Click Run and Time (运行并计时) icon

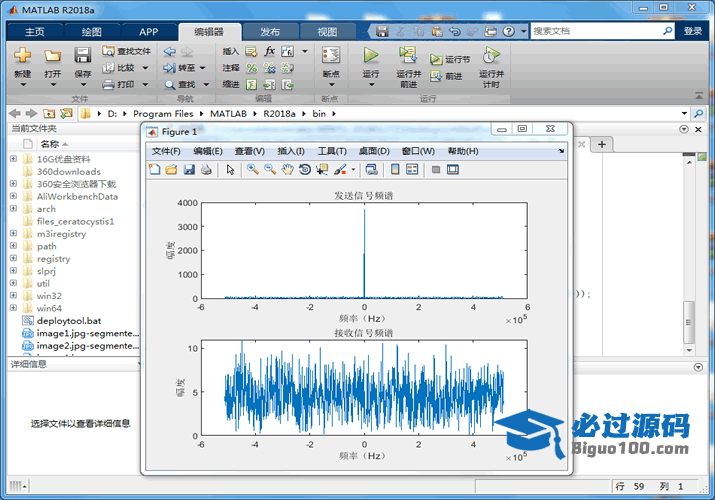coord(491,55)
